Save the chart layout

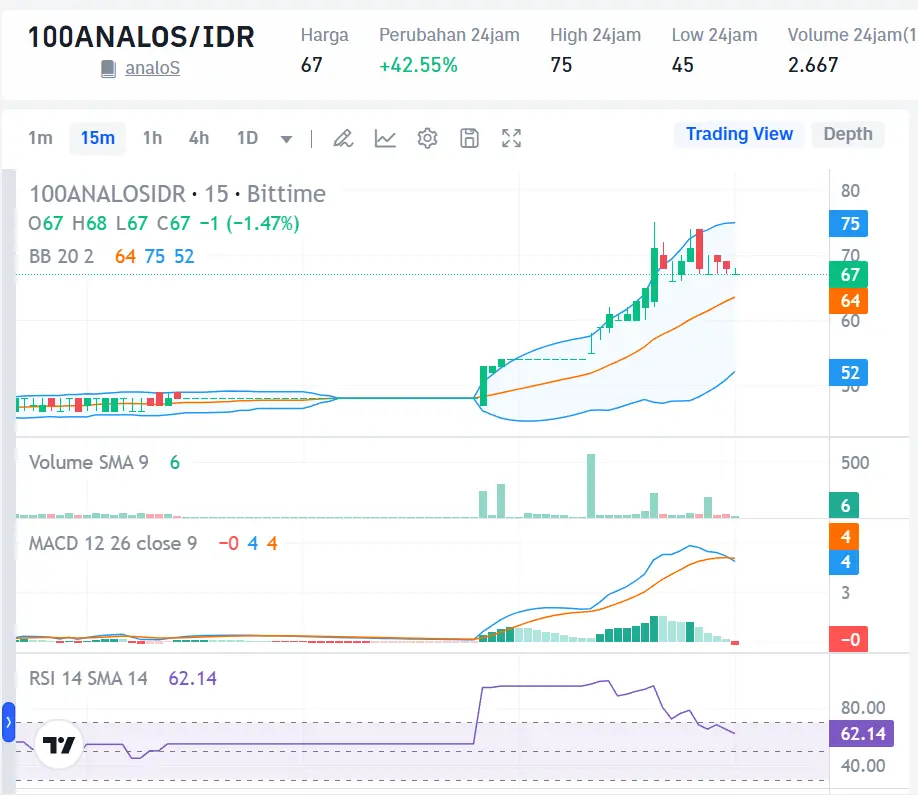(469, 138)
